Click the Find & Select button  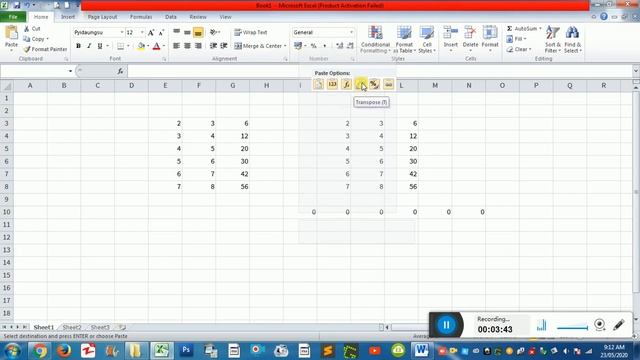(573, 39)
